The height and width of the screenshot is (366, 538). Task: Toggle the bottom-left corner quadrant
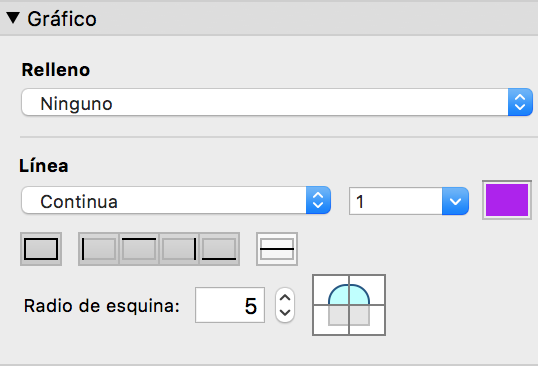(331, 320)
